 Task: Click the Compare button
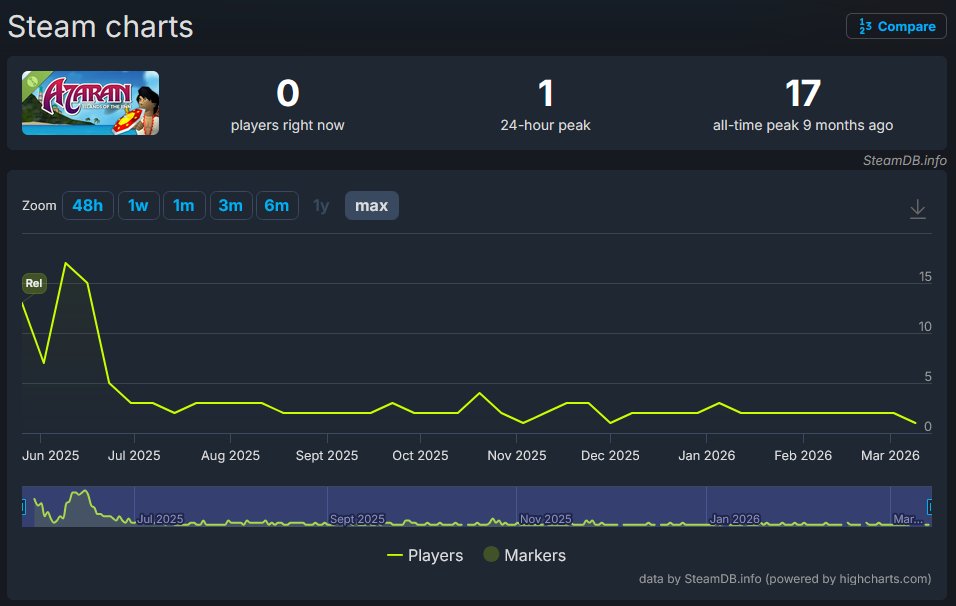coord(896,26)
